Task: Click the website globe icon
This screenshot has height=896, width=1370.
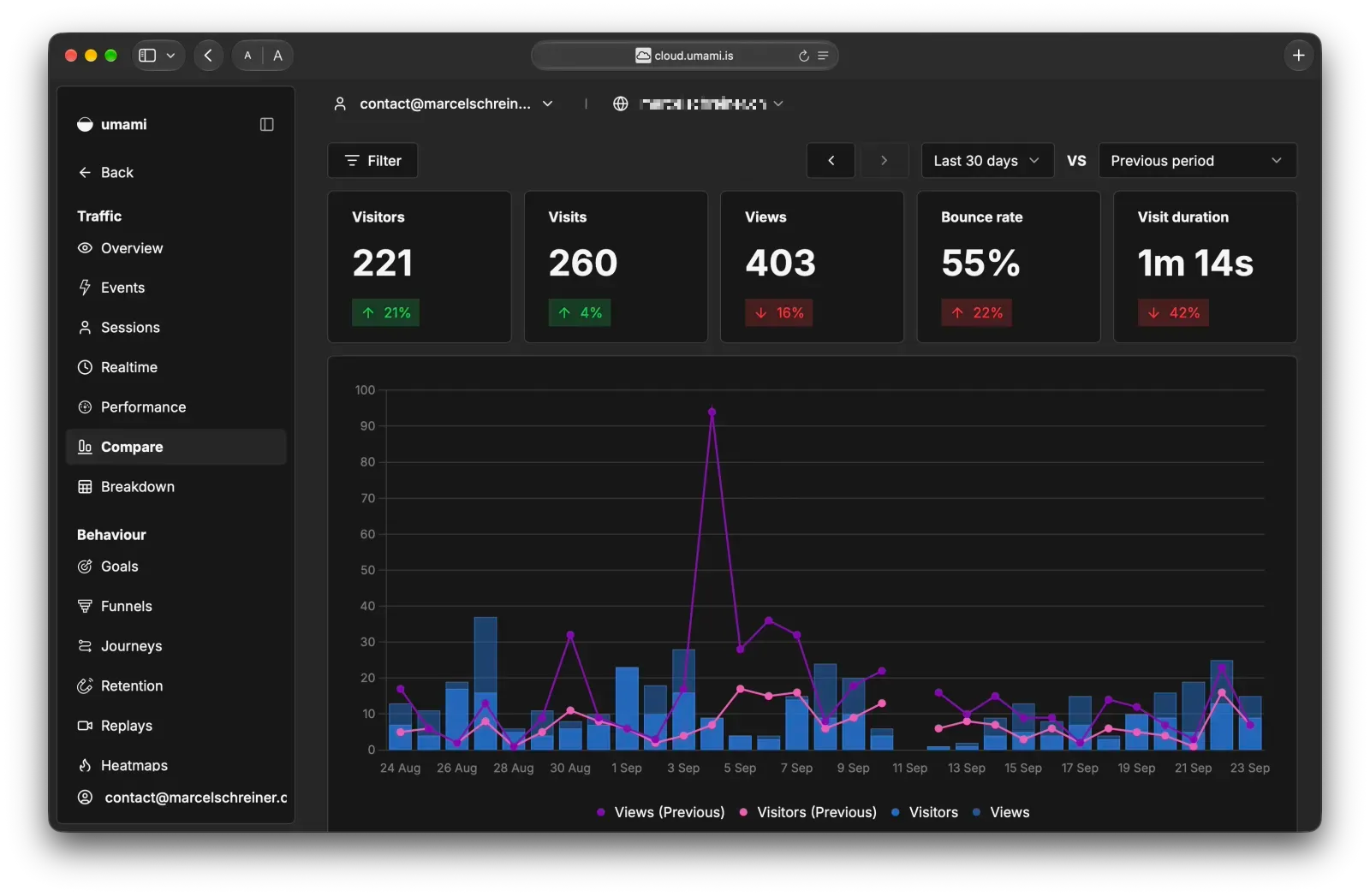Action: (621, 104)
